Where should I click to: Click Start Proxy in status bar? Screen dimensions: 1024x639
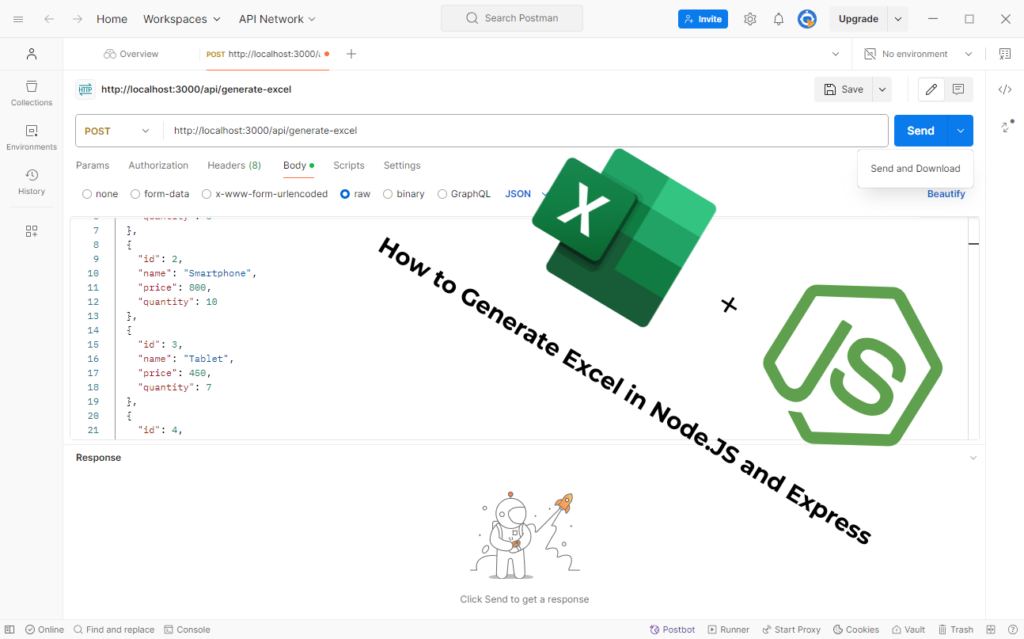pos(792,629)
